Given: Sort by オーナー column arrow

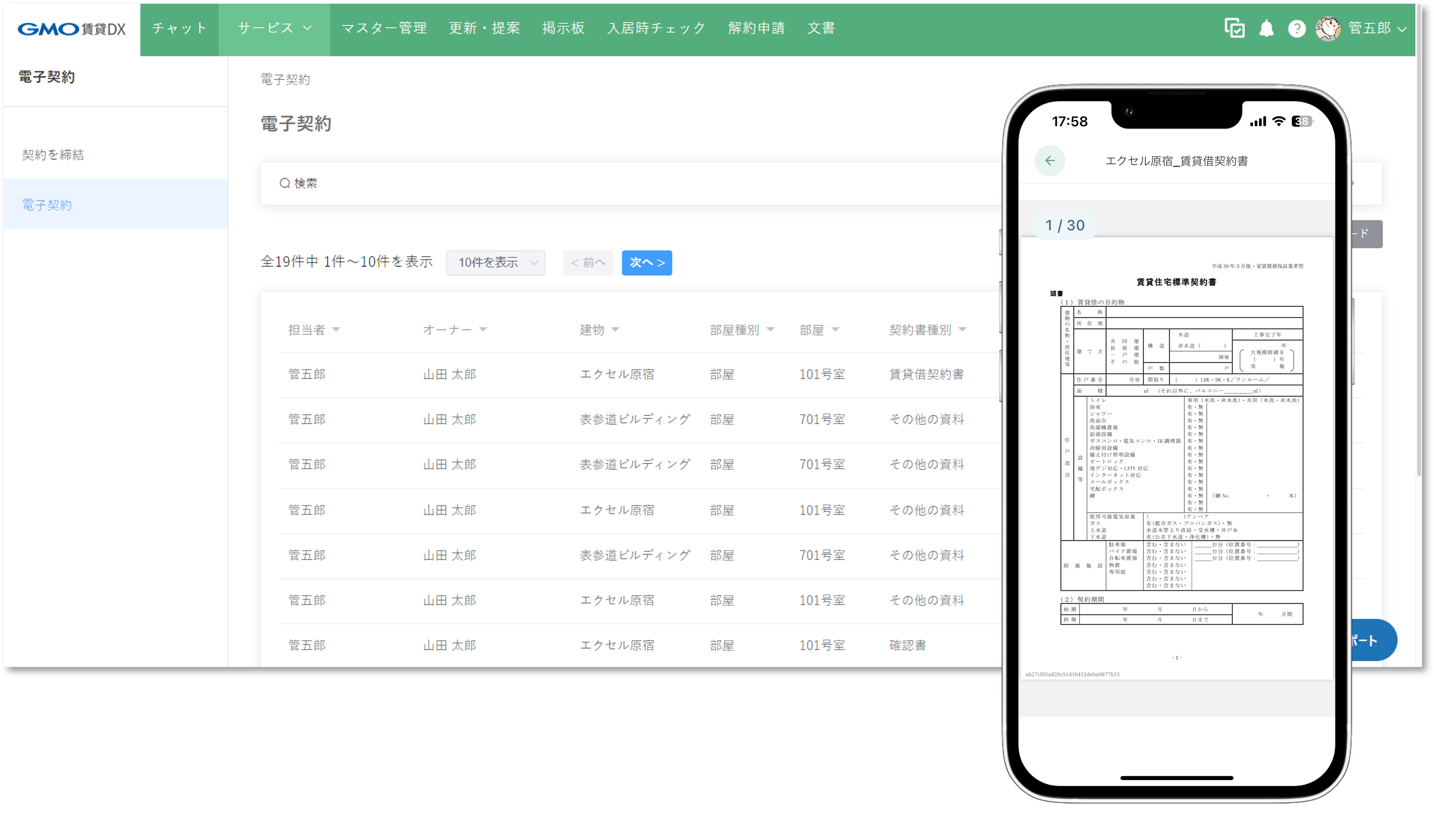Looking at the screenshot, I should (483, 330).
